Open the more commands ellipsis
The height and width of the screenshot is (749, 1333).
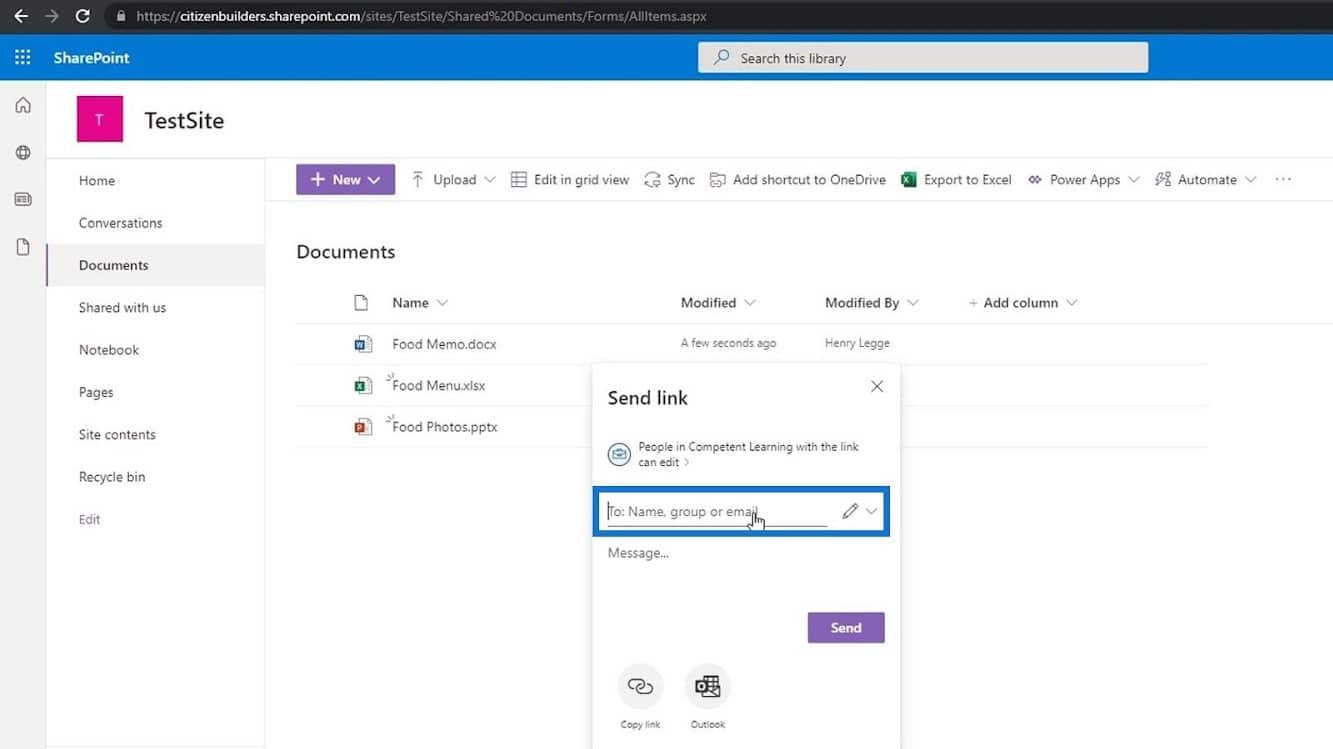click(1283, 180)
